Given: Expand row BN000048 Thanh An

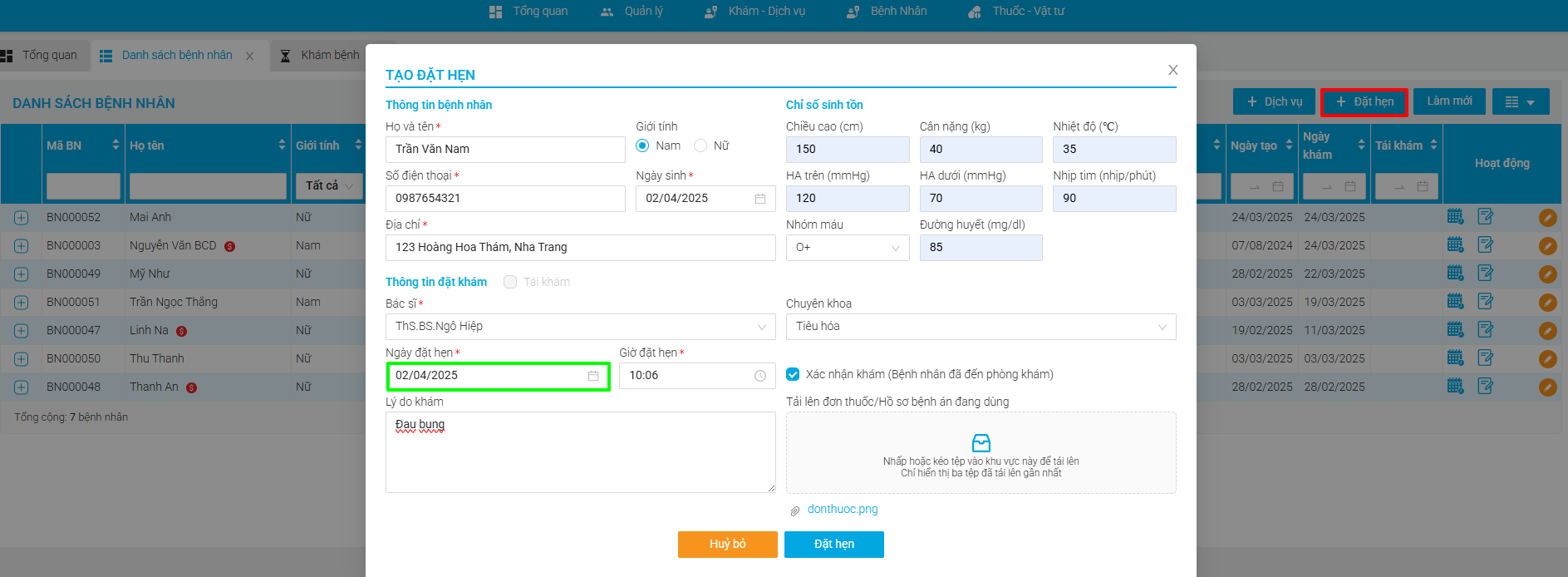Looking at the screenshot, I should 21,387.
